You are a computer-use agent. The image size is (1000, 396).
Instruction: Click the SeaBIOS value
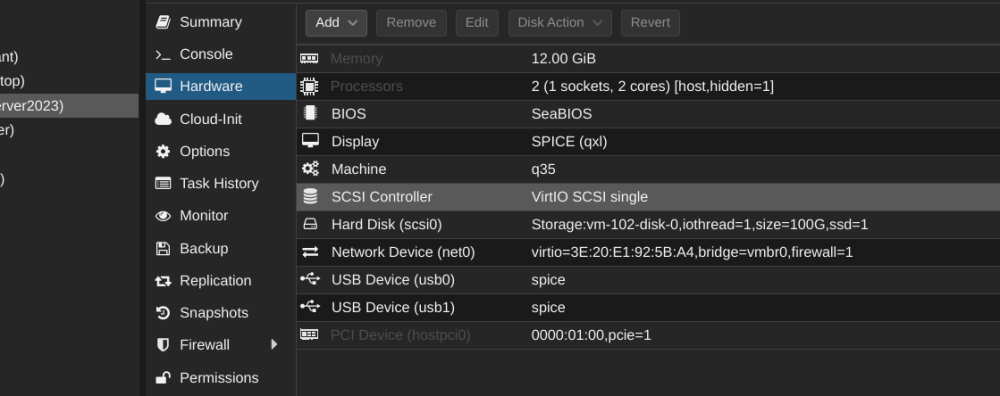click(562, 114)
